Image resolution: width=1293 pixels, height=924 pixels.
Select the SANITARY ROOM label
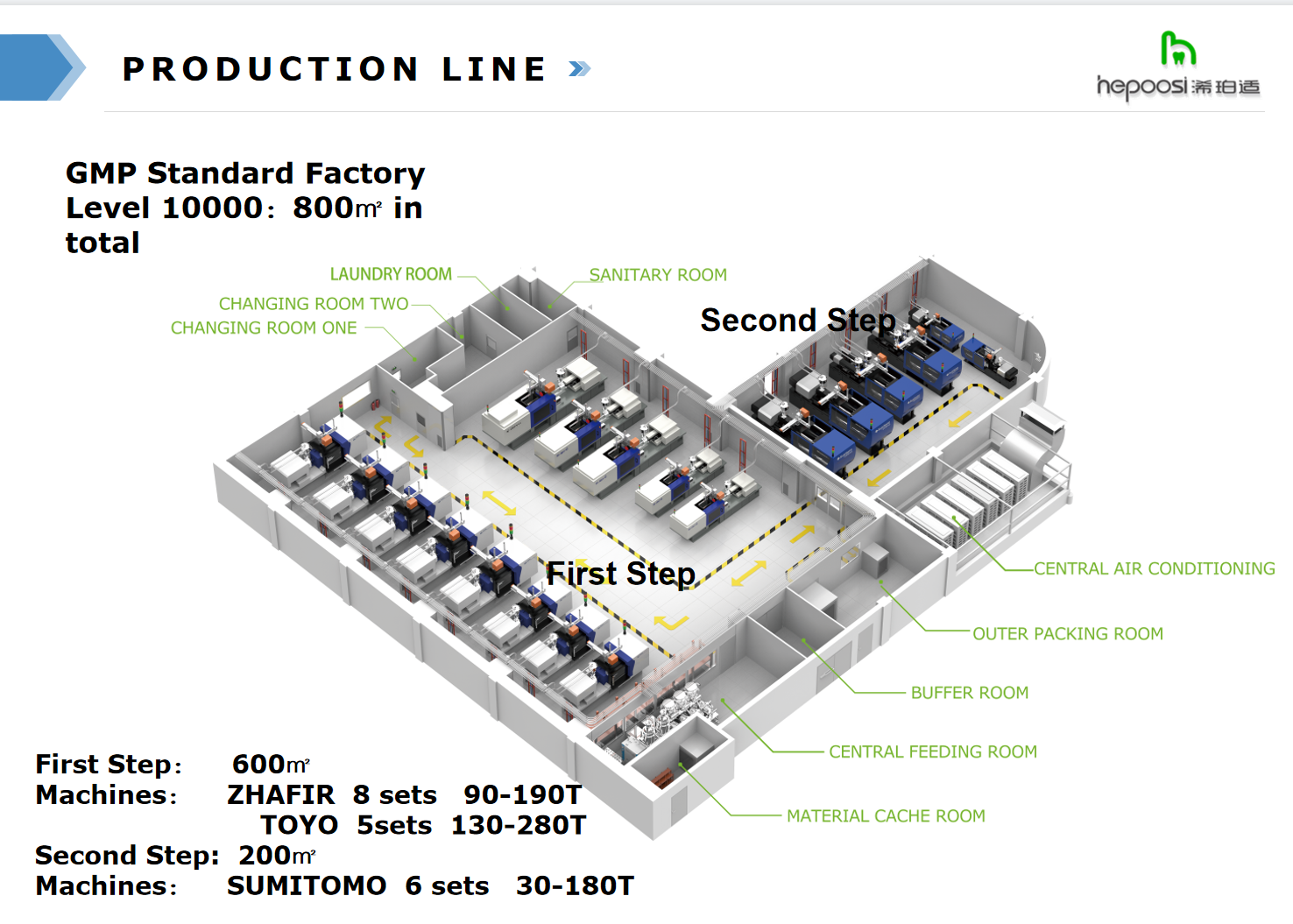click(x=658, y=275)
